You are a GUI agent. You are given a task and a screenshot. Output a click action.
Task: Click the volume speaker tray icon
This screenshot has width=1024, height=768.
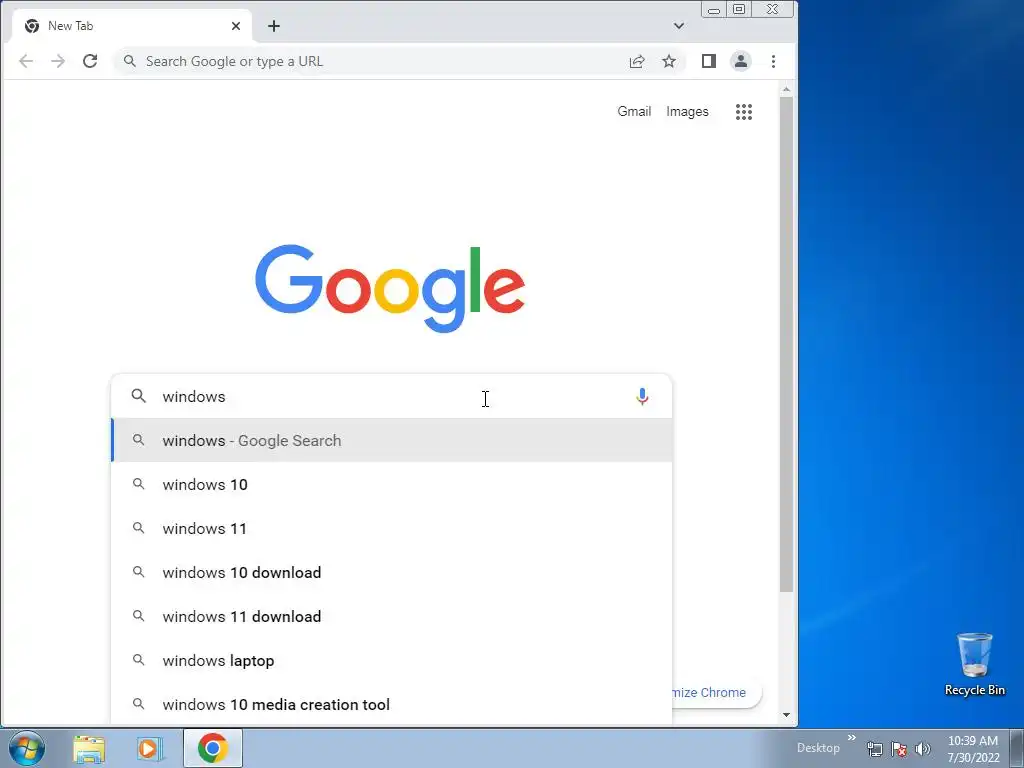coord(922,749)
